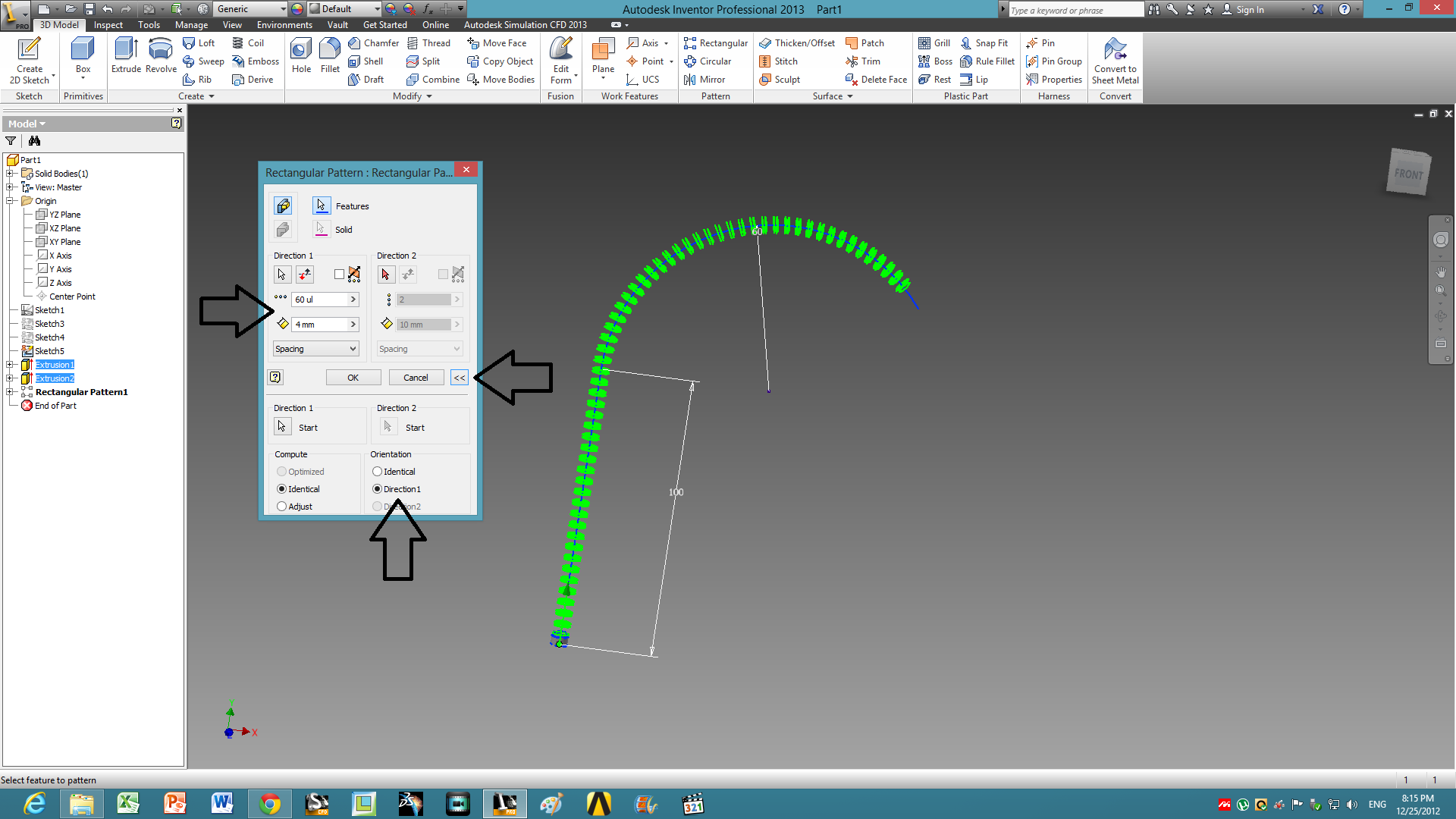Click OK in Rectangular Pattern dialog
The image size is (1456, 819).
tap(353, 378)
